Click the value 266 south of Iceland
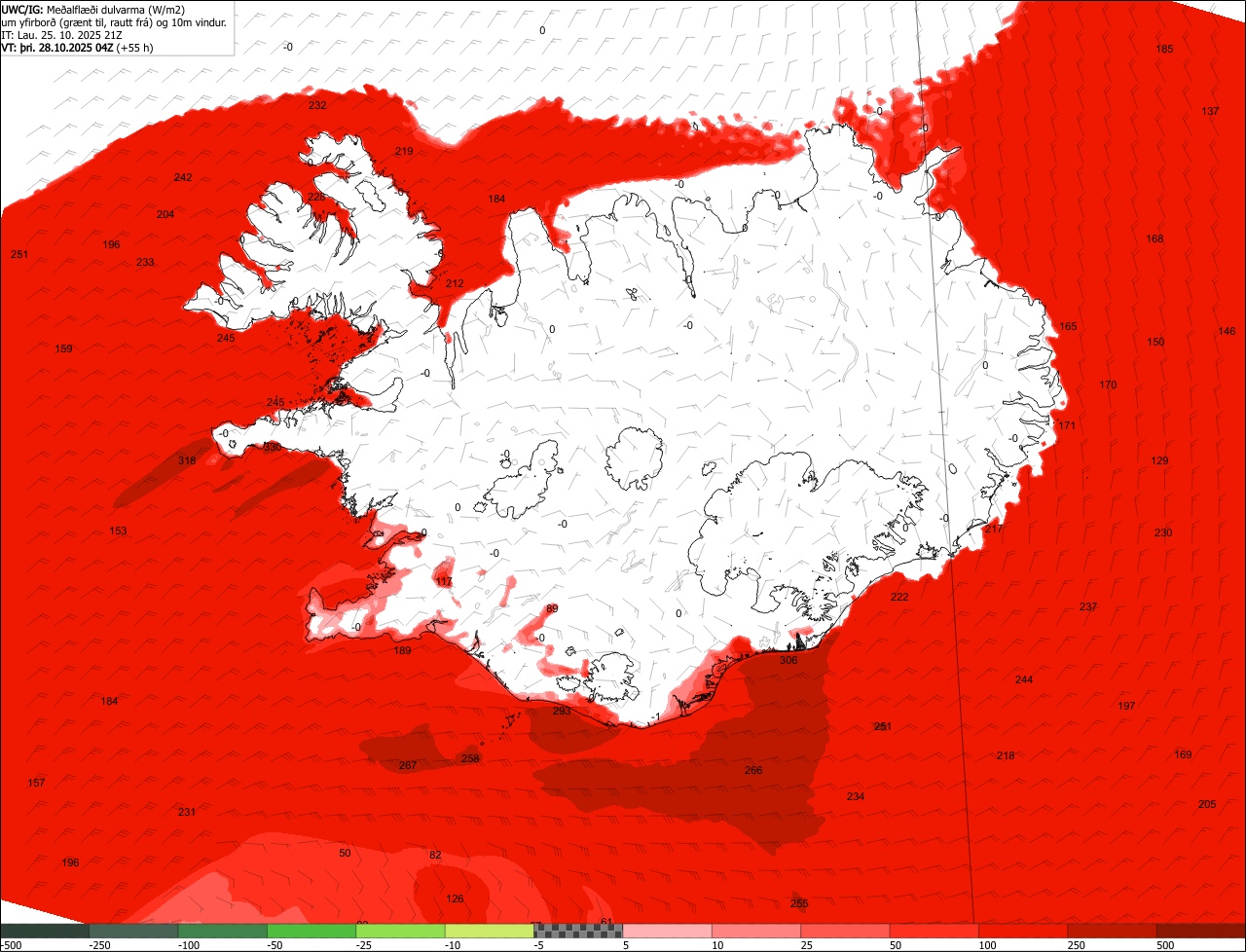The image size is (1246, 952). click(753, 770)
